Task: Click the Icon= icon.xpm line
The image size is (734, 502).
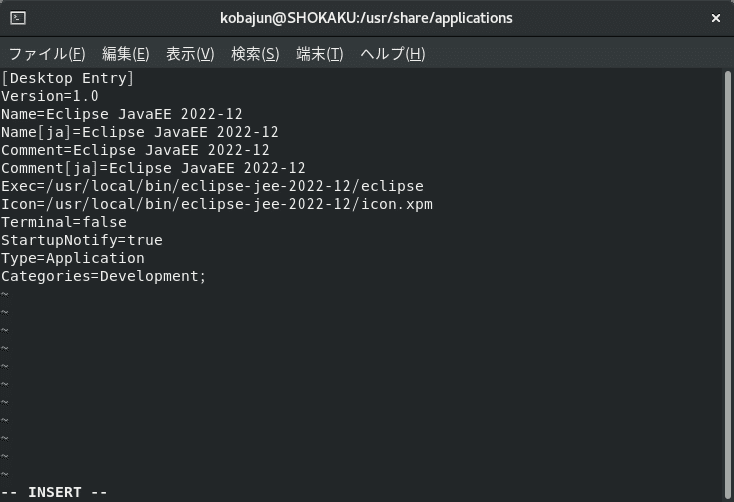Action: pyautogui.click(x=217, y=204)
